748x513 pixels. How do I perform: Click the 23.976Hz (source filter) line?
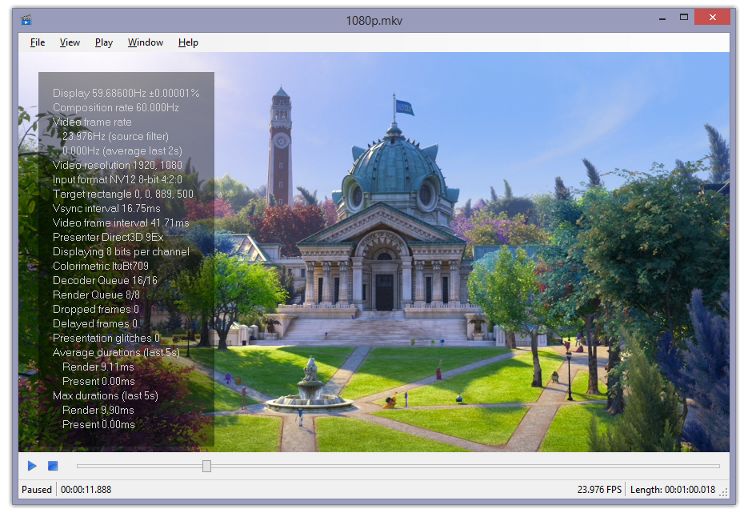pos(115,136)
